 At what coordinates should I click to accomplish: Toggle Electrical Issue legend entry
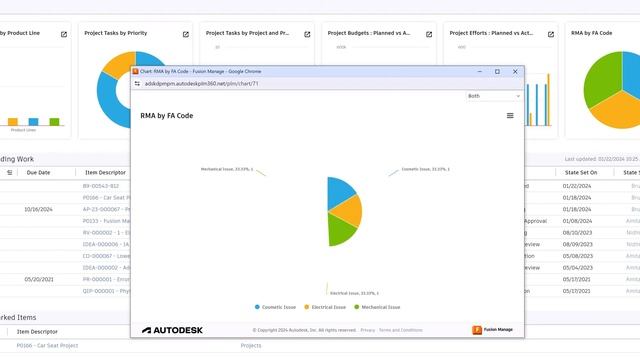(325, 307)
